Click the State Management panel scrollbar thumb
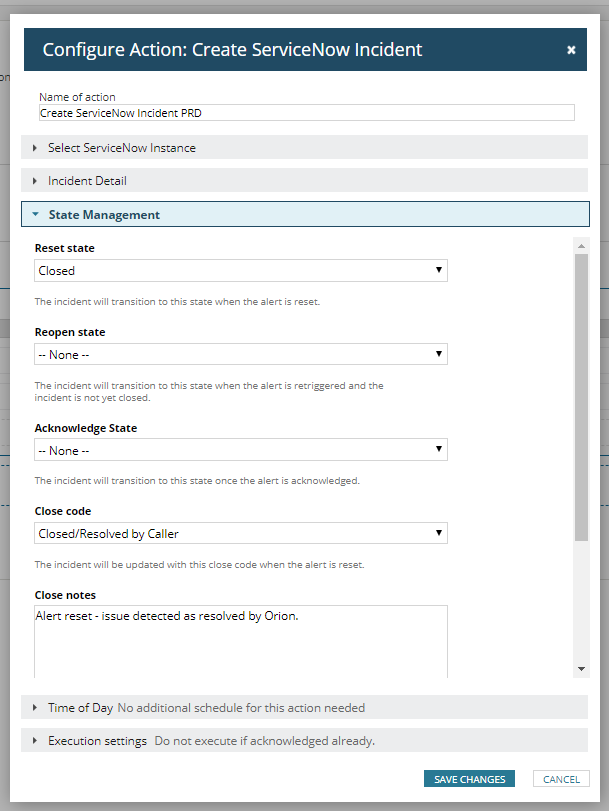This screenshot has height=811, width=609. (x=582, y=397)
